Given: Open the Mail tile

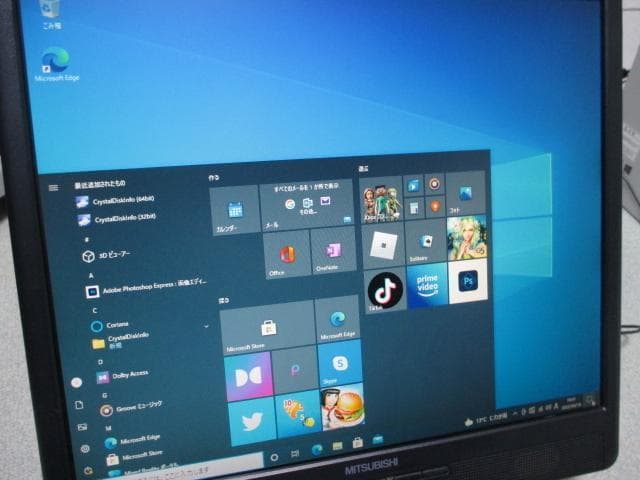Looking at the screenshot, I should click(x=307, y=205).
